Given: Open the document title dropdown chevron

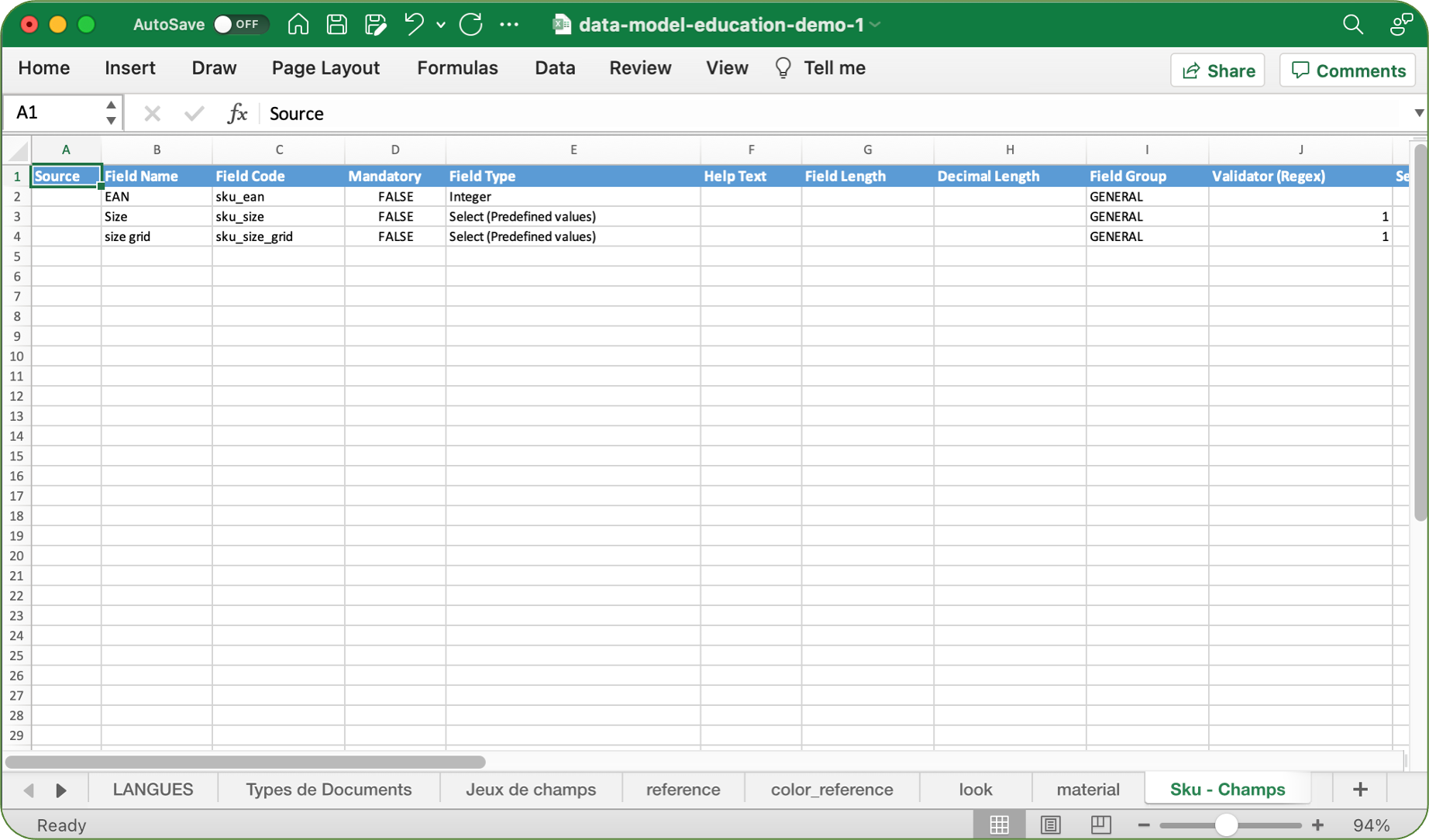Looking at the screenshot, I should pyautogui.click(x=876, y=25).
